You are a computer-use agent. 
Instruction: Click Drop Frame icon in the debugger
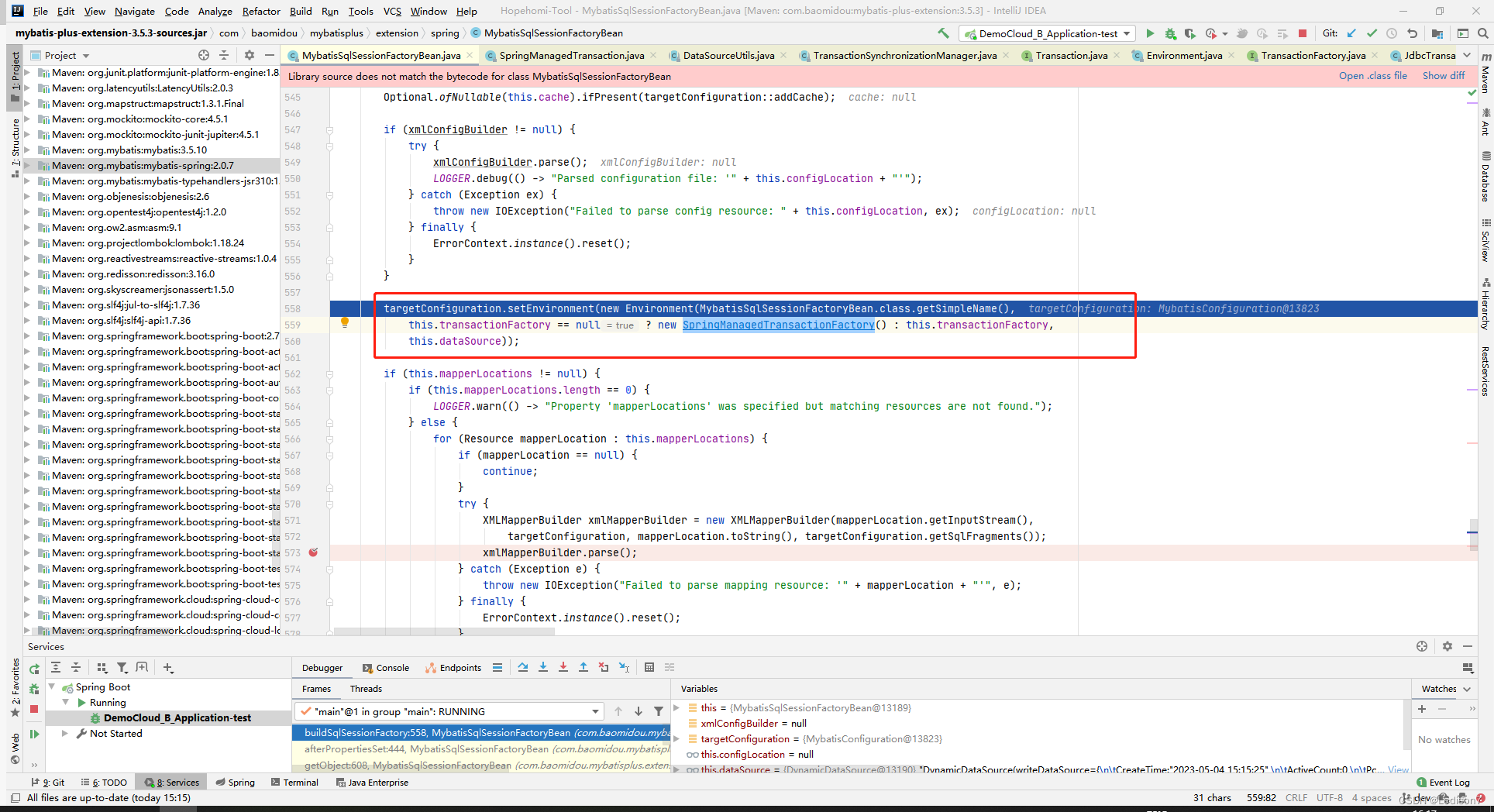point(604,667)
